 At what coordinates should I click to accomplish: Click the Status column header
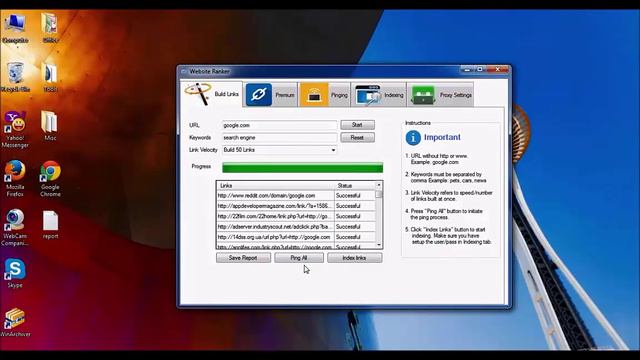[355, 185]
